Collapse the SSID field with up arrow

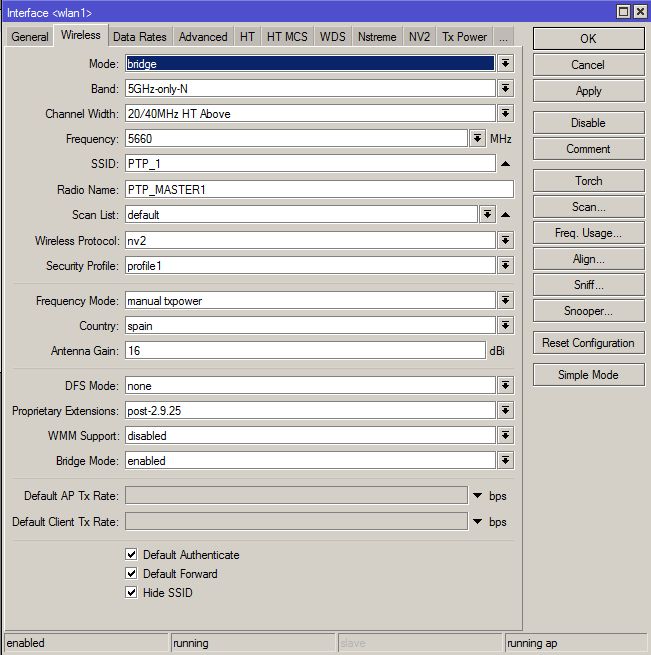505,164
